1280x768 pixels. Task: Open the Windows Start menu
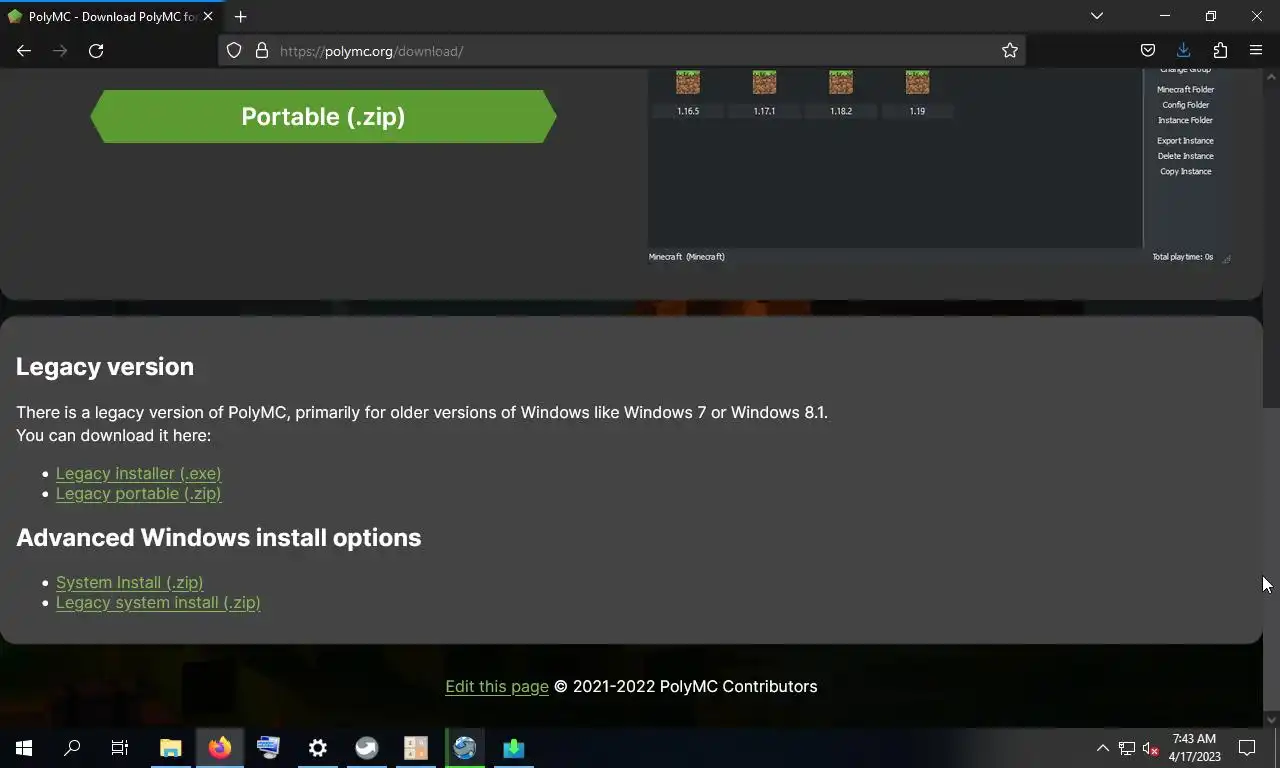coord(24,748)
